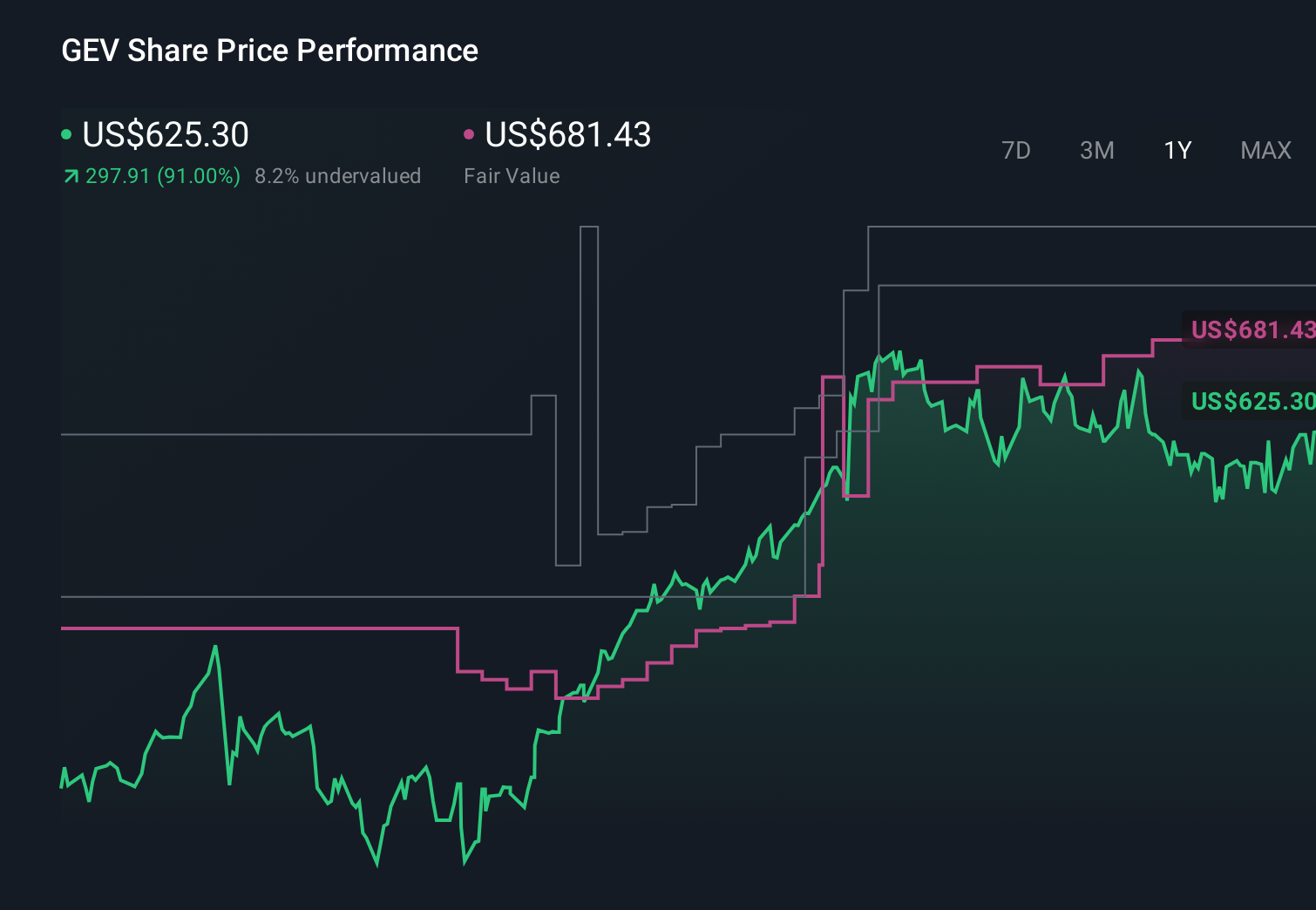Click the Fair Value label text
Image resolution: width=1316 pixels, height=910 pixels.
(512, 175)
